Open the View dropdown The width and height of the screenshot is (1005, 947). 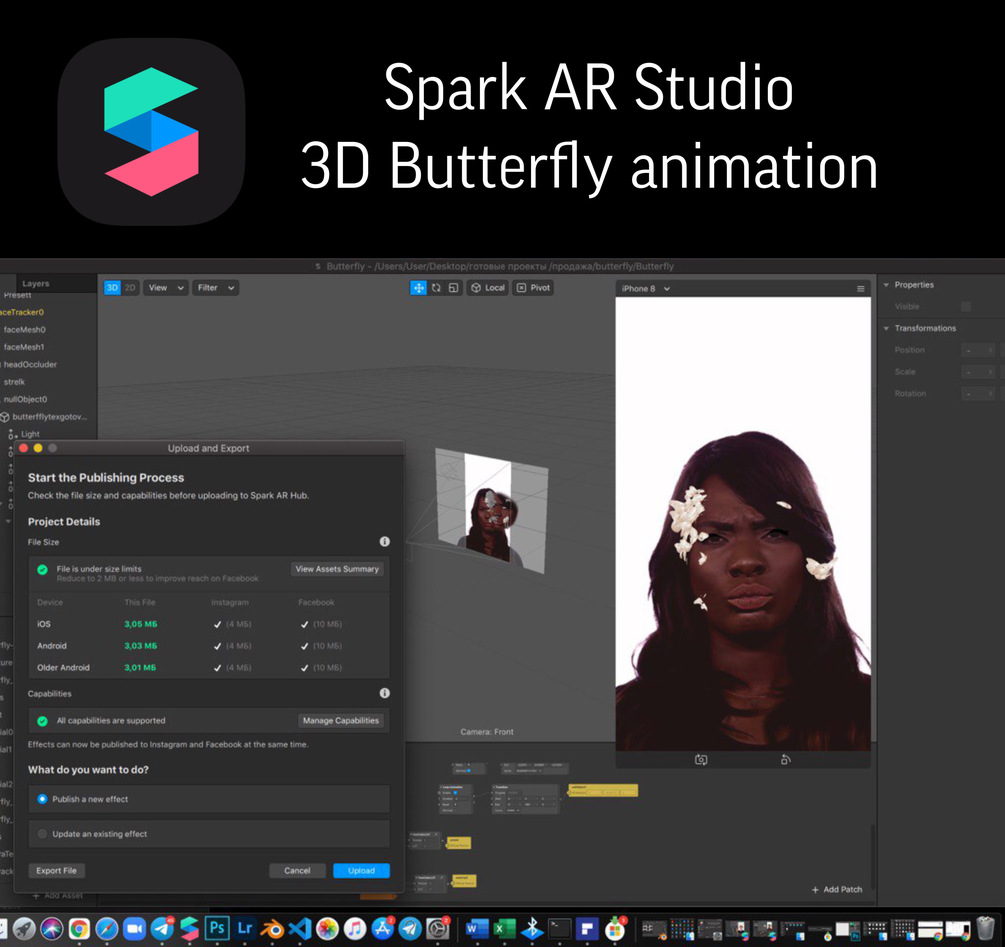coord(166,288)
